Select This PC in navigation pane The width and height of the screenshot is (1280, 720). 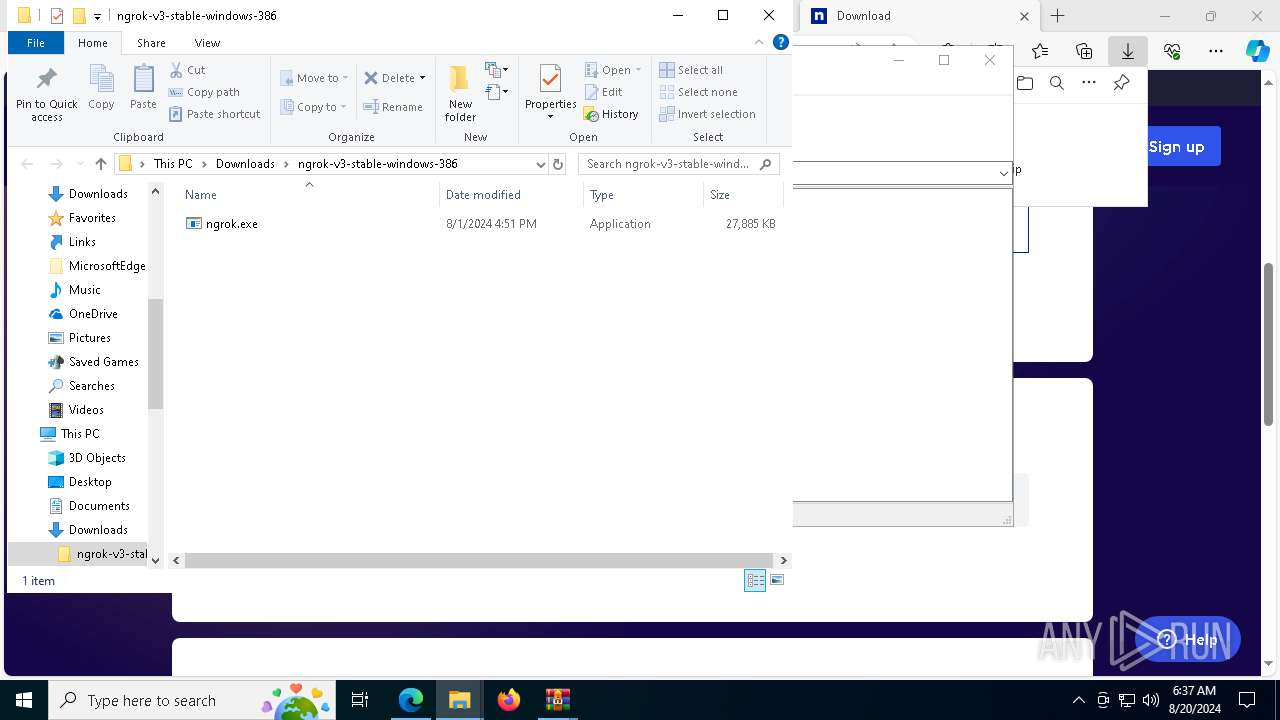tap(79, 434)
